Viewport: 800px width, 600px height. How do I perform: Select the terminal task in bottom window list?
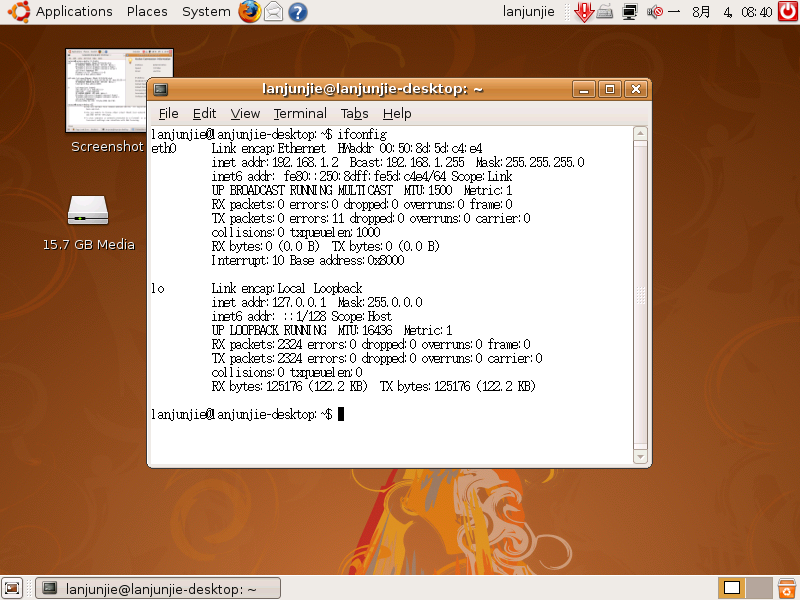click(158, 589)
